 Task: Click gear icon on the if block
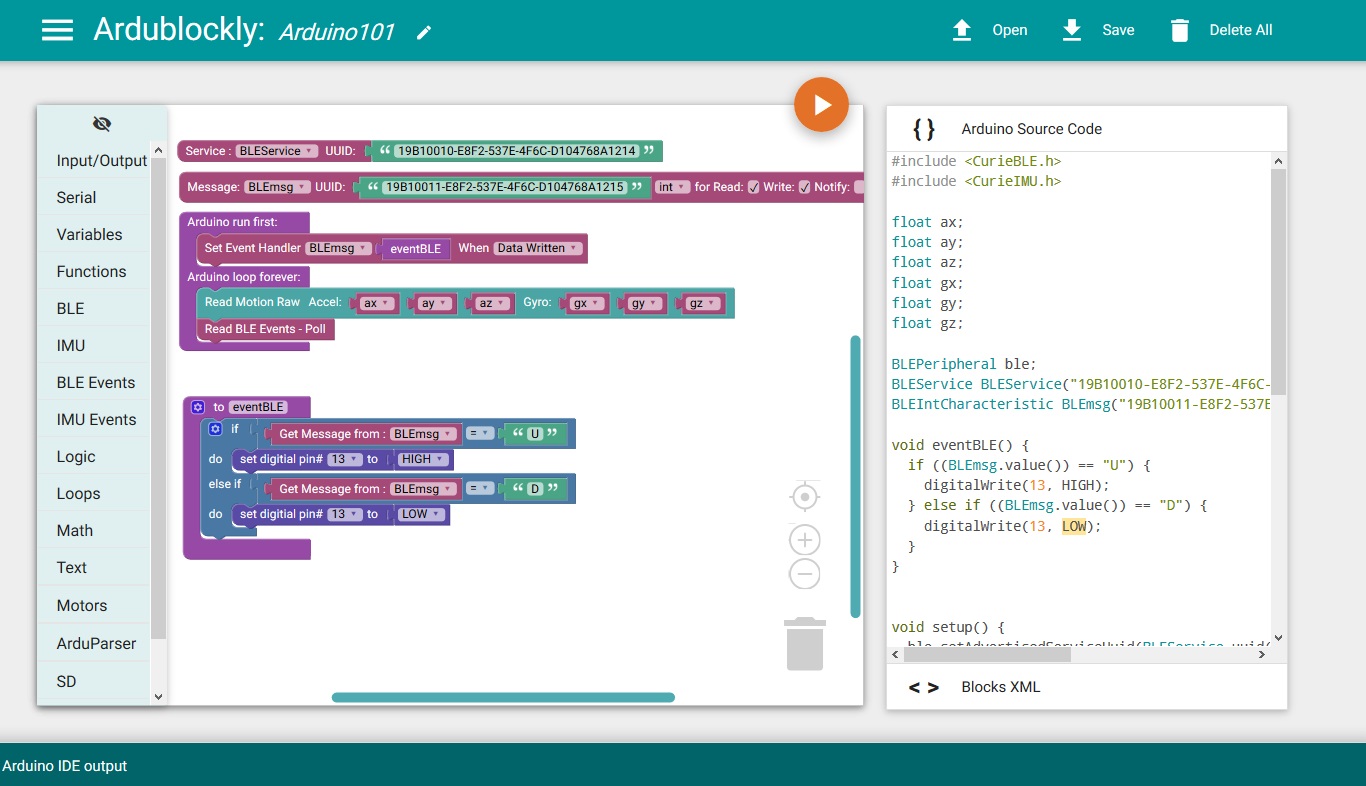pyautogui.click(x=214, y=429)
